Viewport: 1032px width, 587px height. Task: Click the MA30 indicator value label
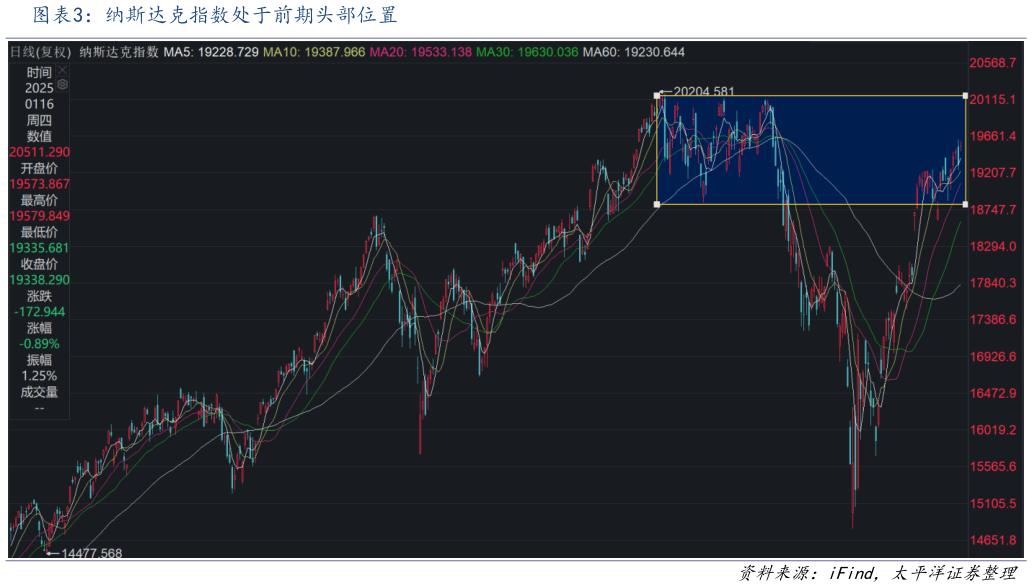point(527,52)
